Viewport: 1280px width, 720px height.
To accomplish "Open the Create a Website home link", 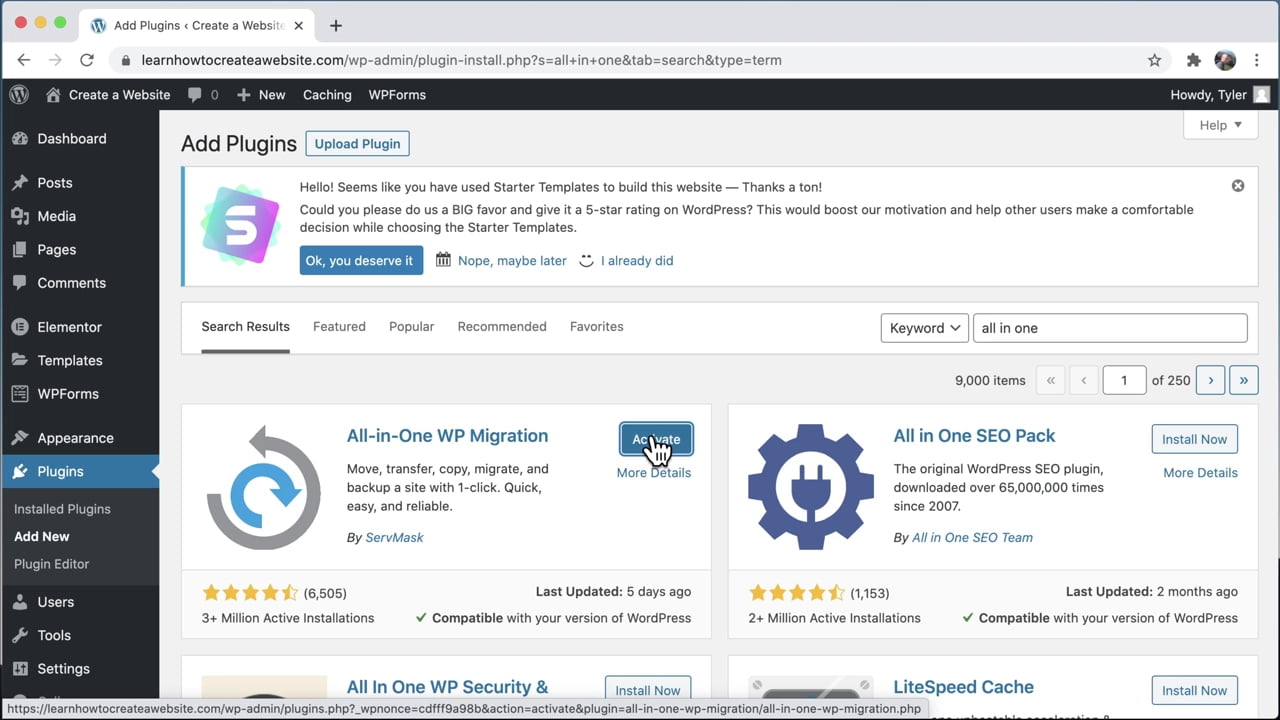I will [108, 95].
